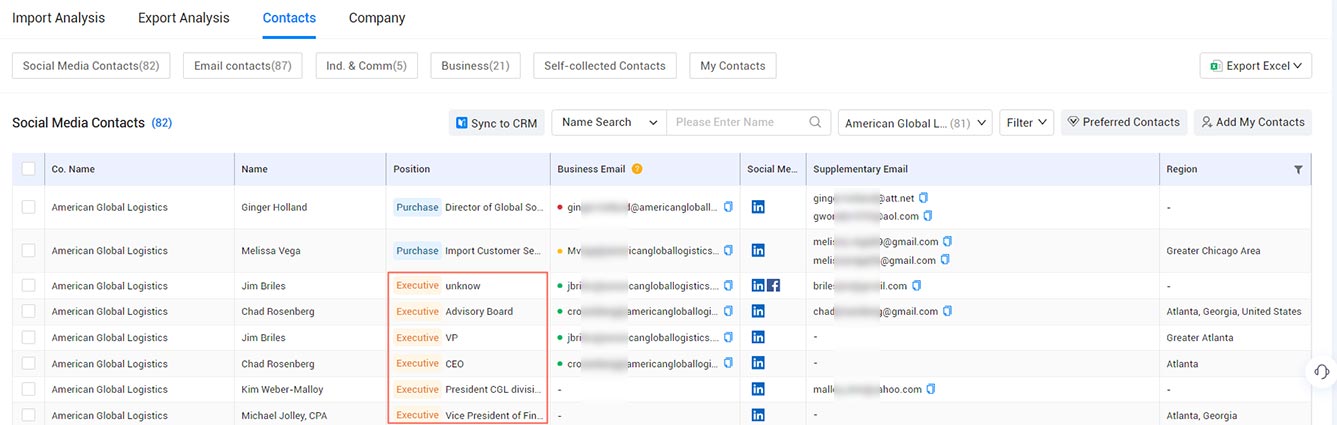This screenshot has width=1337, height=425.
Task: Open LinkedIn profile for Kim Weber-Malloy
Action: tap(758, 390)
